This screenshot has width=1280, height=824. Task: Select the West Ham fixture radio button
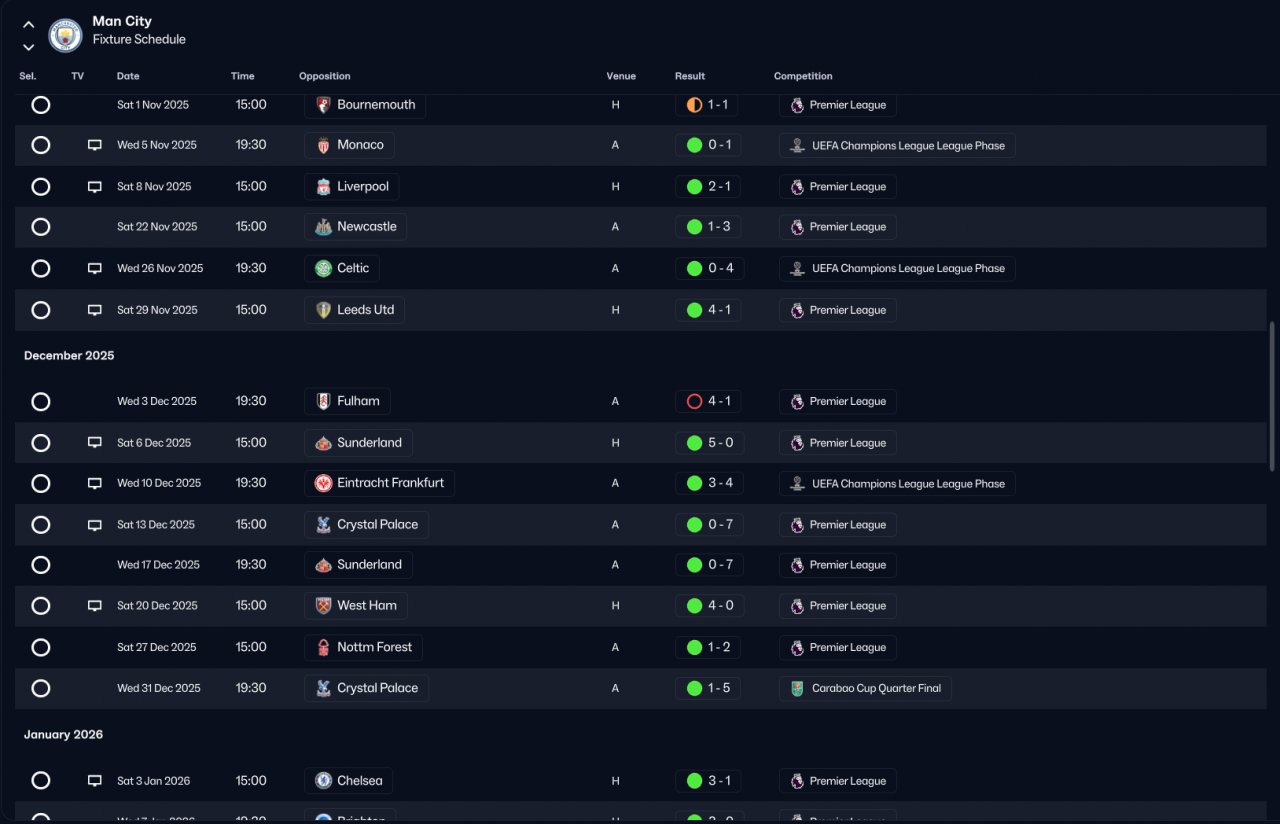[41, 606]
